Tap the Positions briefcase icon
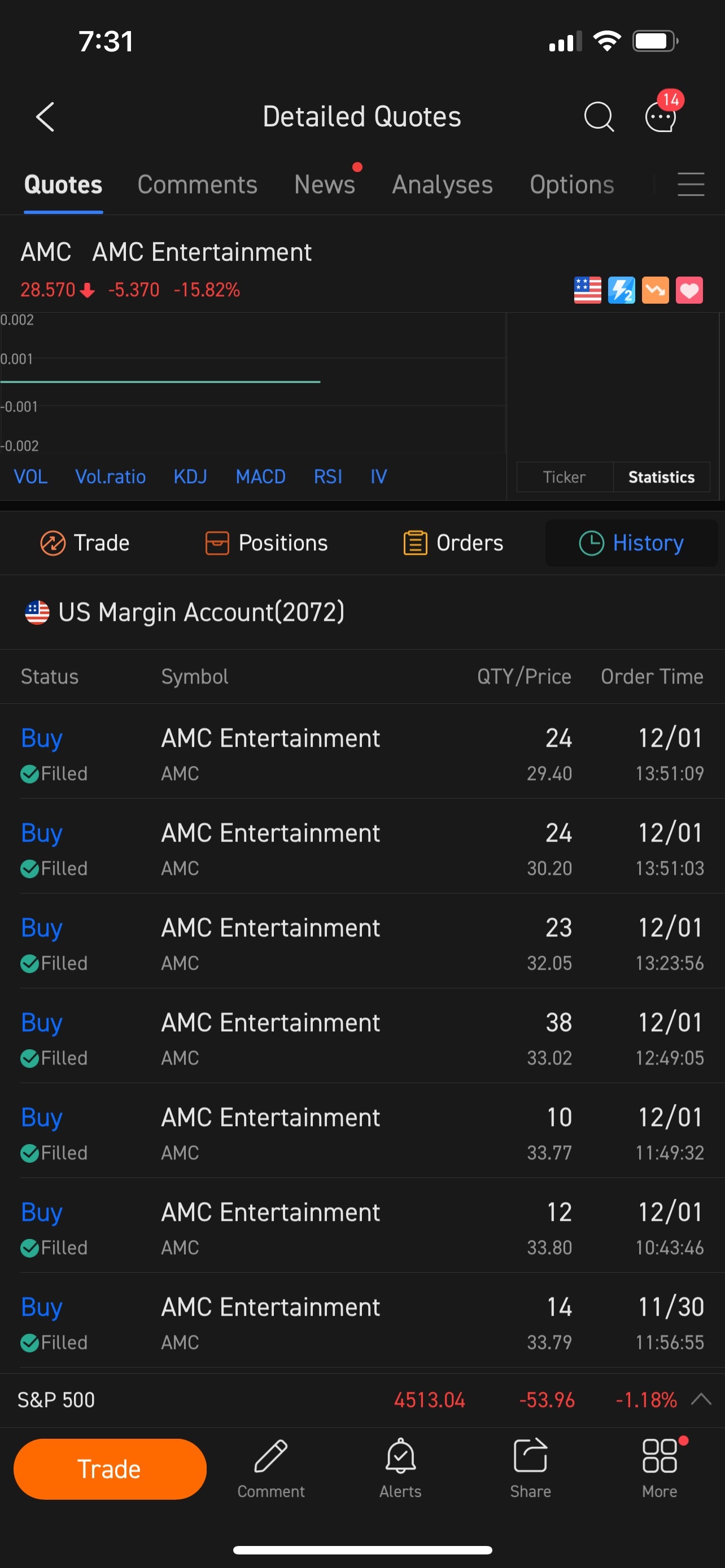The image size is (725, 1568). (x=217, y=543)
